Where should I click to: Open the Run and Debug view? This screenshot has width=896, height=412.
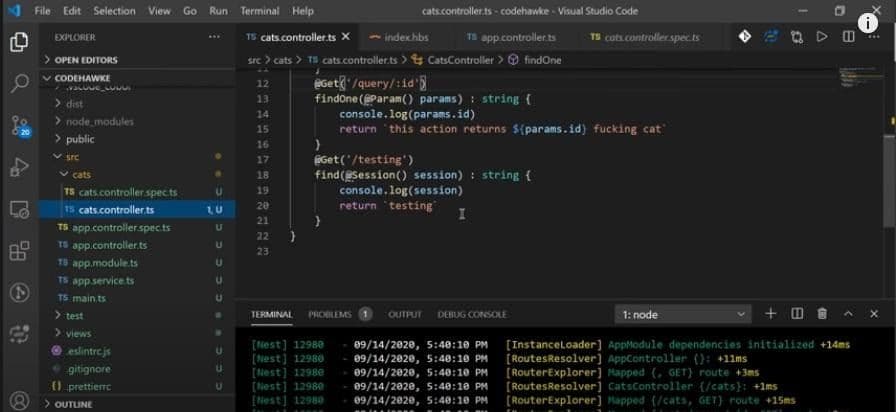[19, 167]
